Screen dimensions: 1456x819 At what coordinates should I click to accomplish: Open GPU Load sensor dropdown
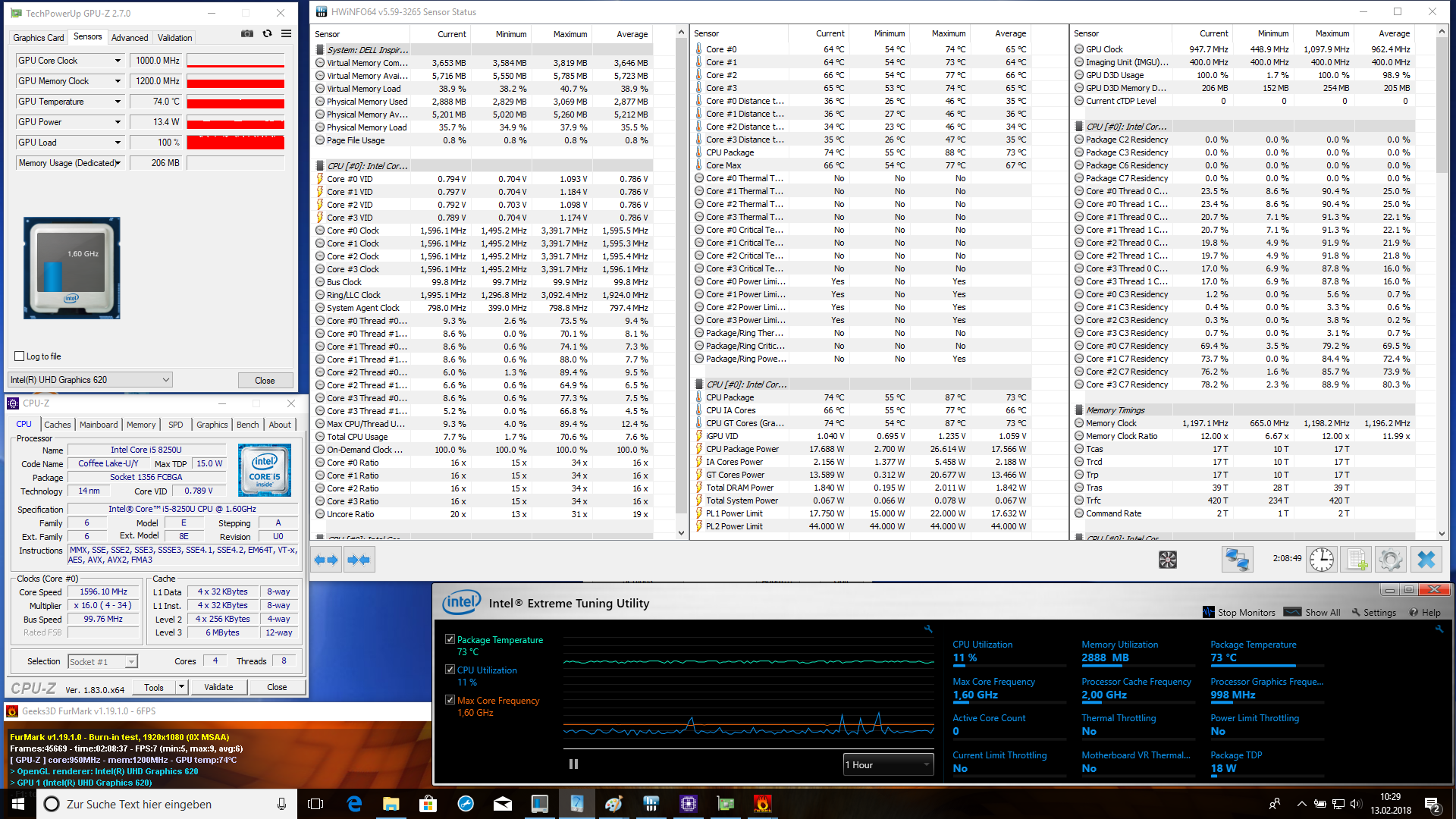[118, 143]
